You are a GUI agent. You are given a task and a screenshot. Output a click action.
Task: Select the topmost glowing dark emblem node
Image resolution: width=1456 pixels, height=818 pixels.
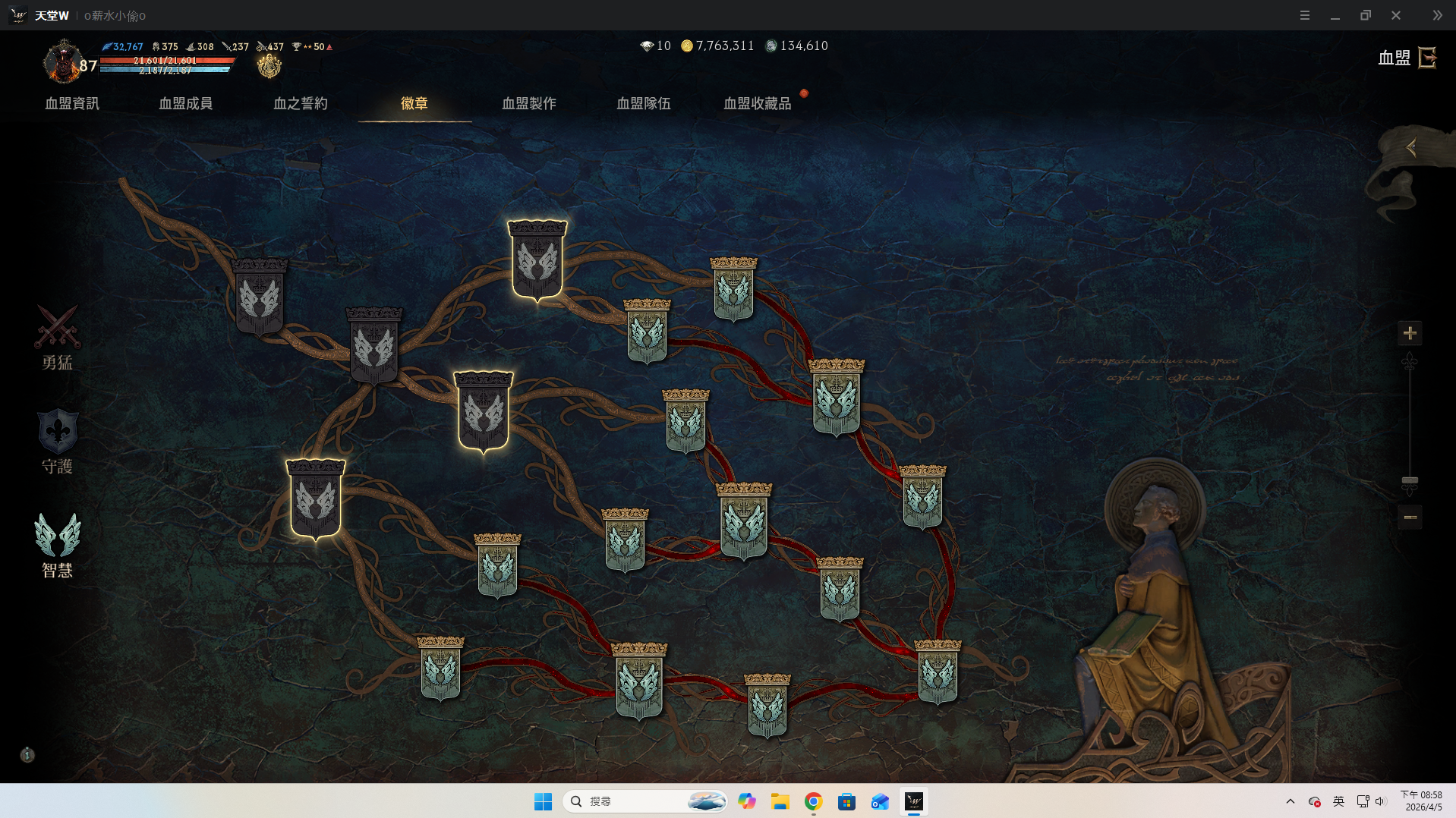pos(537,260)
